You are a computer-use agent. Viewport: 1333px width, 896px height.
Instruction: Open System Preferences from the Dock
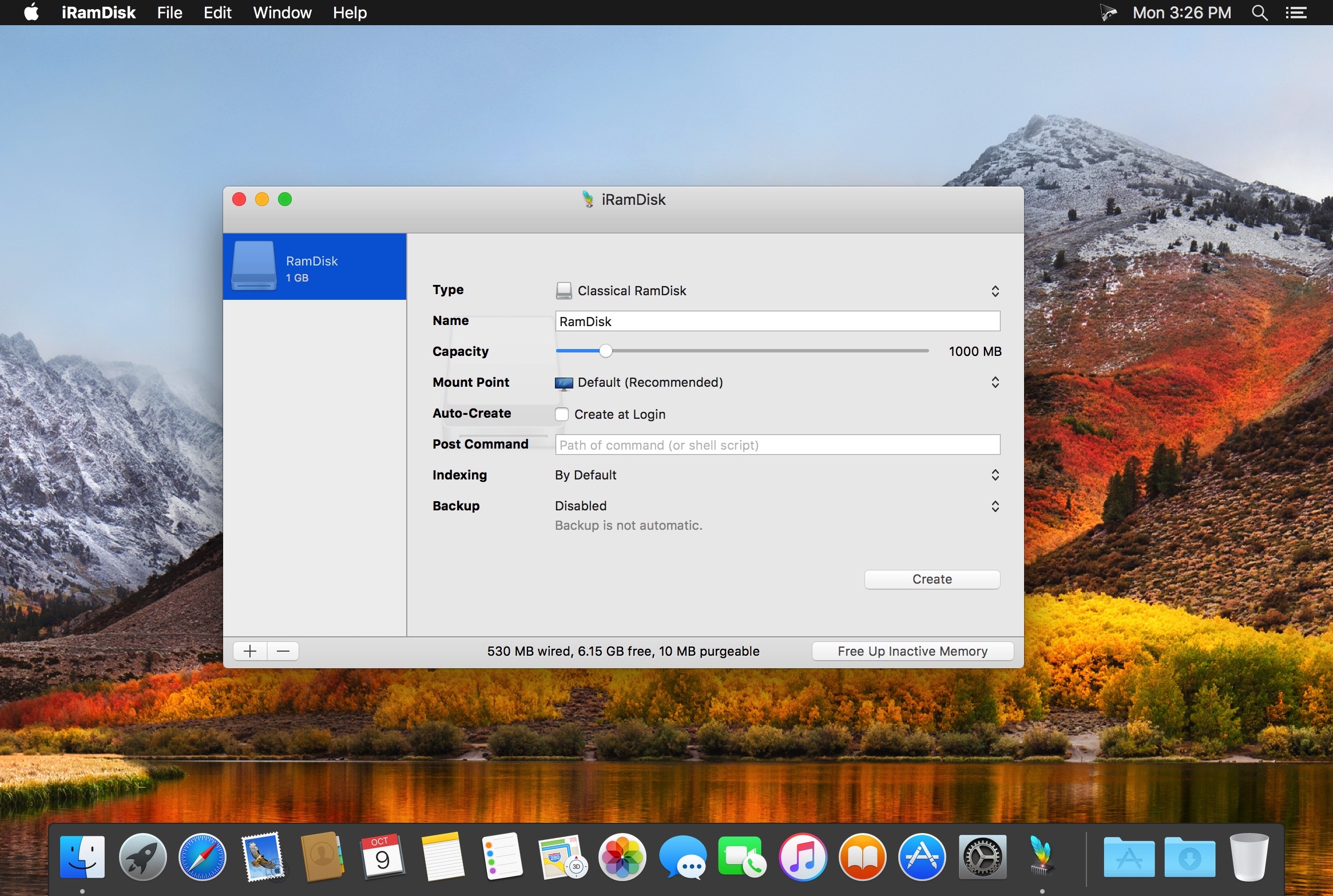tap(982, 857)
